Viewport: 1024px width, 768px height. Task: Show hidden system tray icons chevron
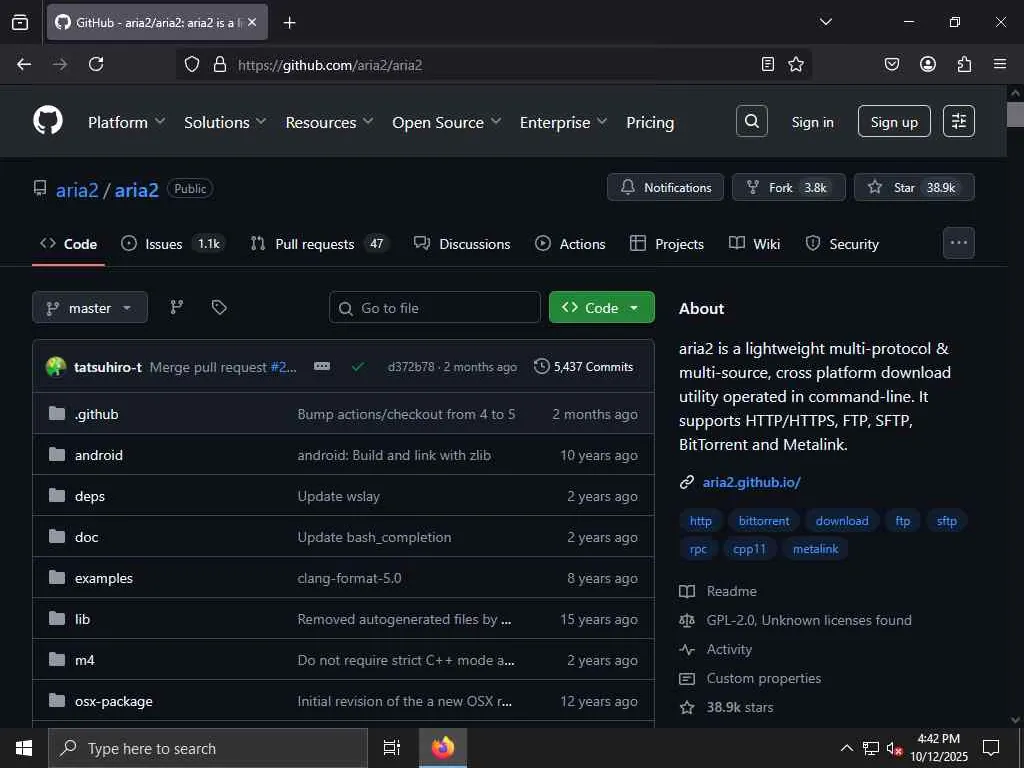[x=846, y=748]
